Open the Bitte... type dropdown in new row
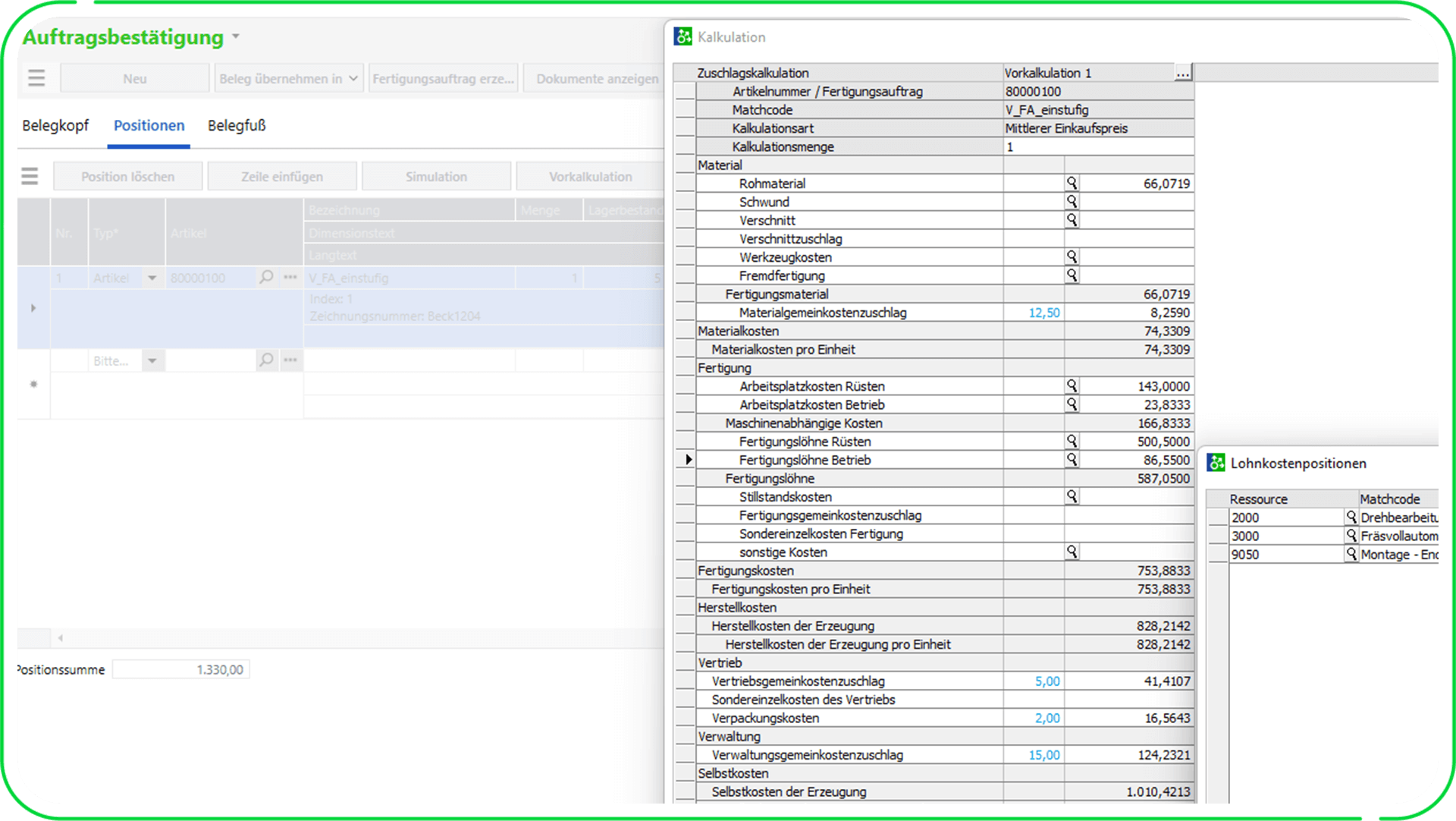1456x821 pixels. pos(152,360)
